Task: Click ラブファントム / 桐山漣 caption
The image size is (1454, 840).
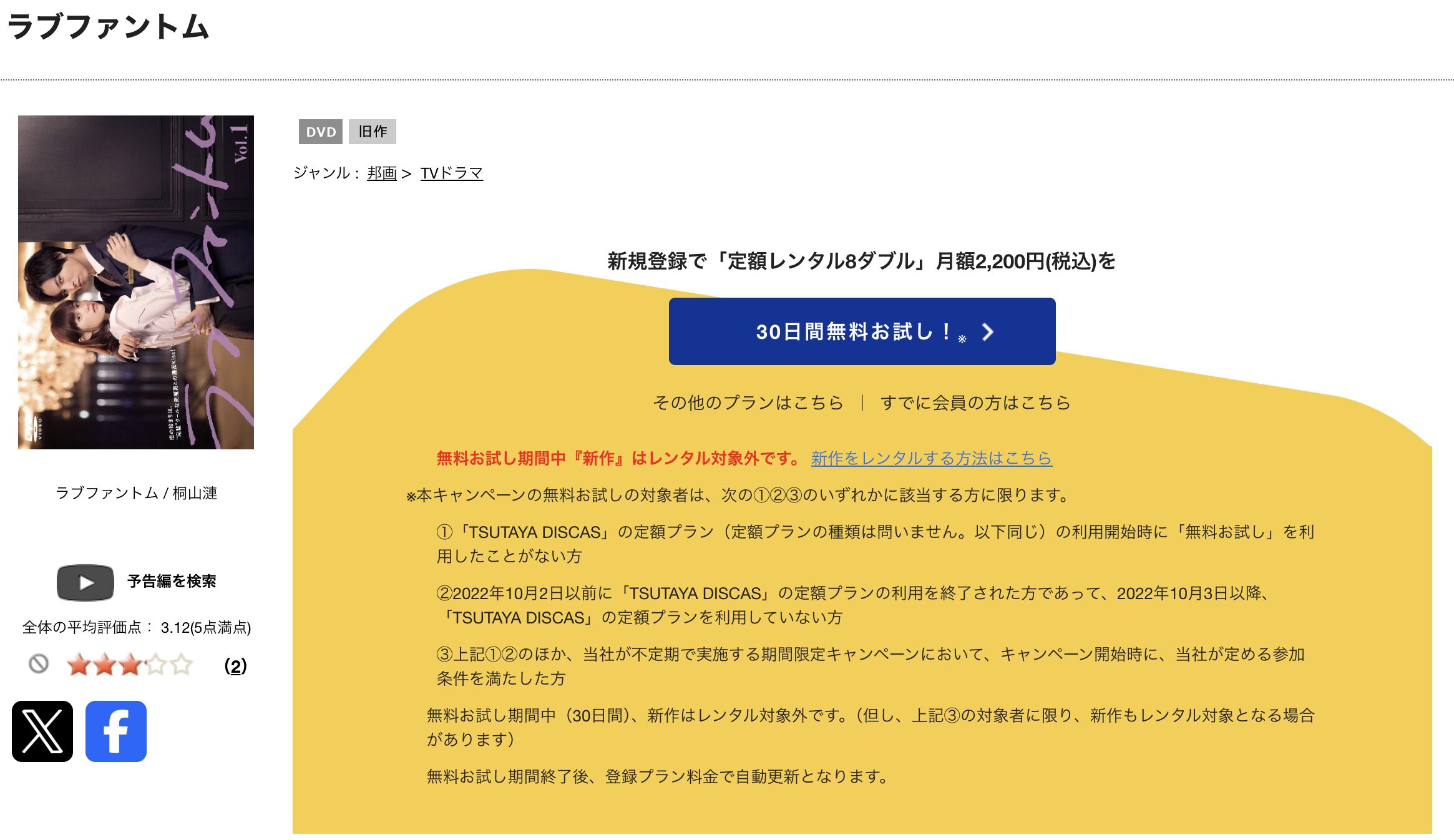Action: (x=136, y=493)
